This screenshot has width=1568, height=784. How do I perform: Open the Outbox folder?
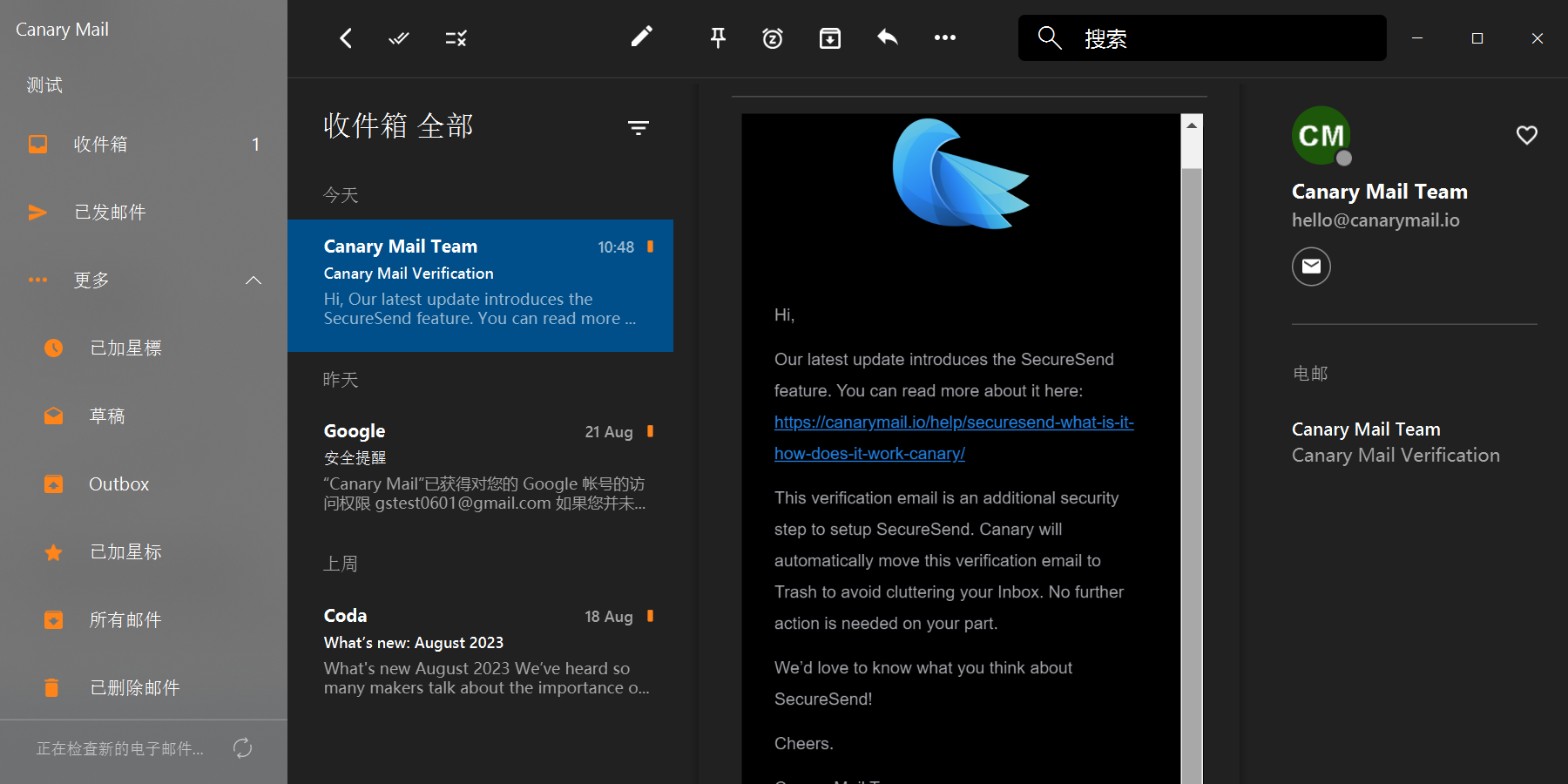(144, 483)
